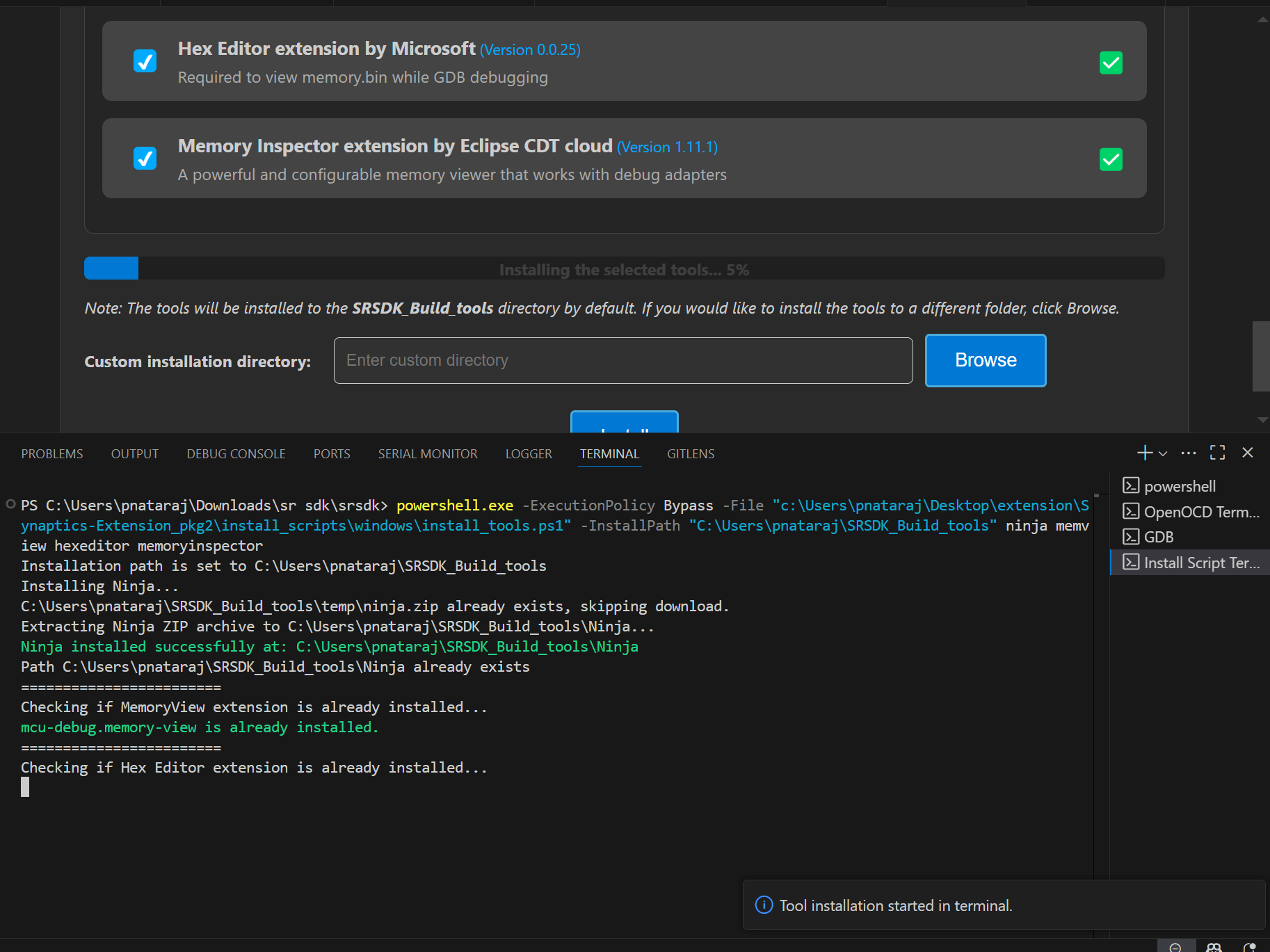Select the OpenOCD terminal entry
1270x952 pixels.
point(1201,512)
